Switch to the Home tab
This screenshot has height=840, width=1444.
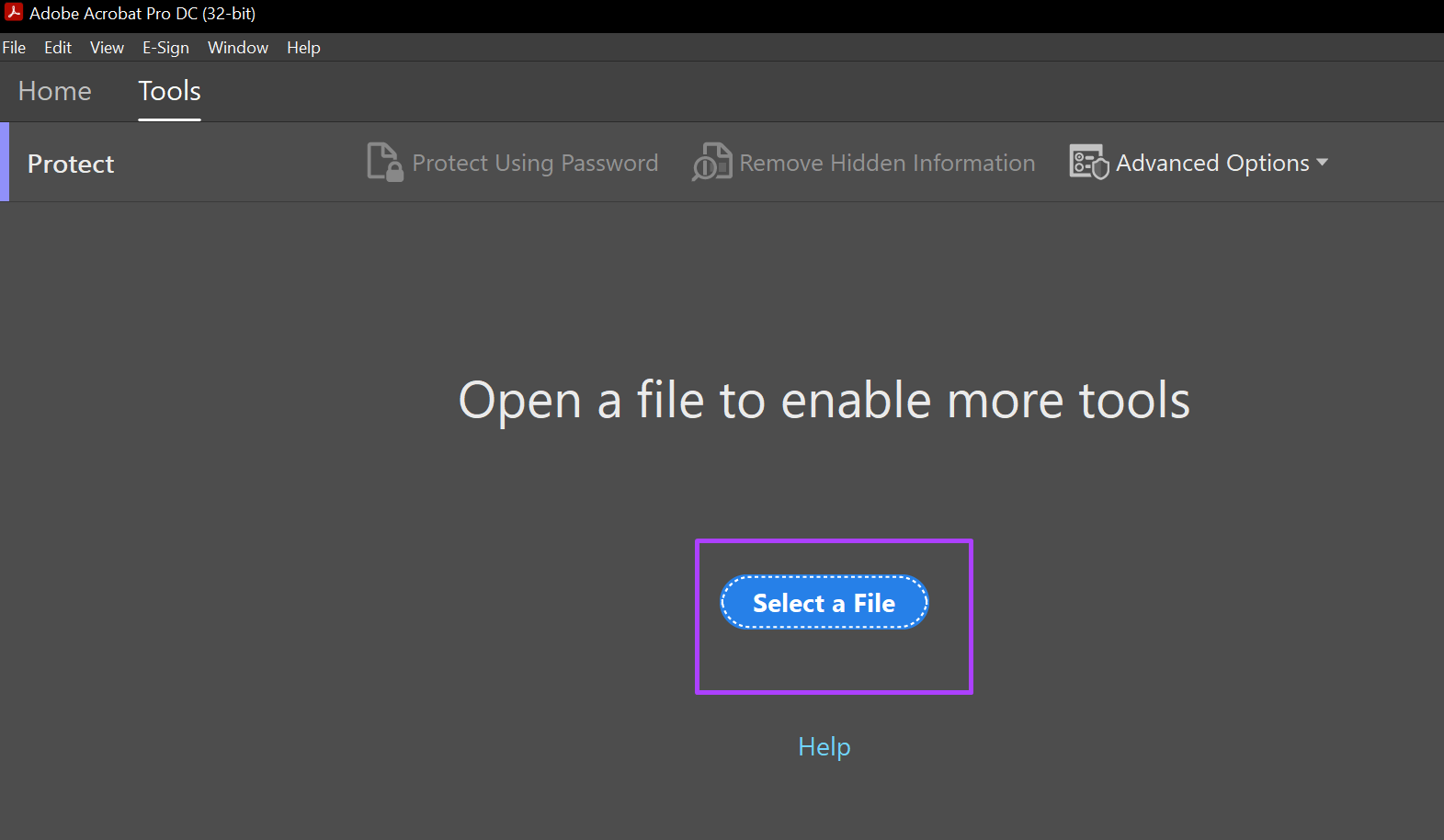point(55,91)
